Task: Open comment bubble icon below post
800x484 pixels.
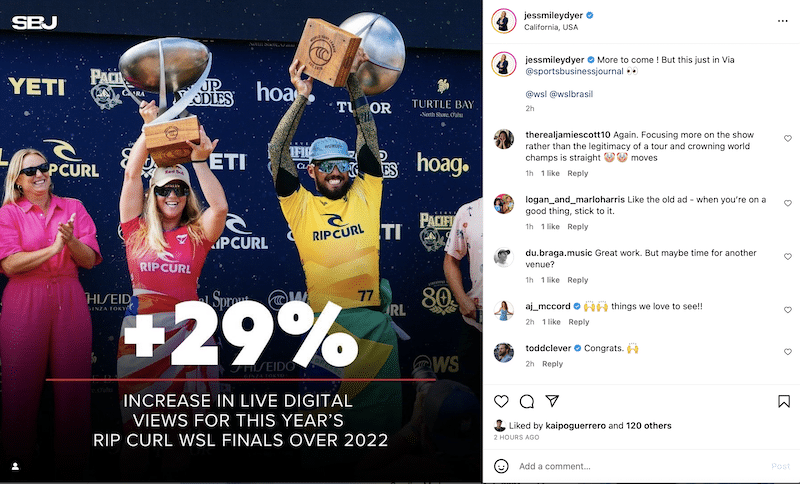Action: point(527,401)
